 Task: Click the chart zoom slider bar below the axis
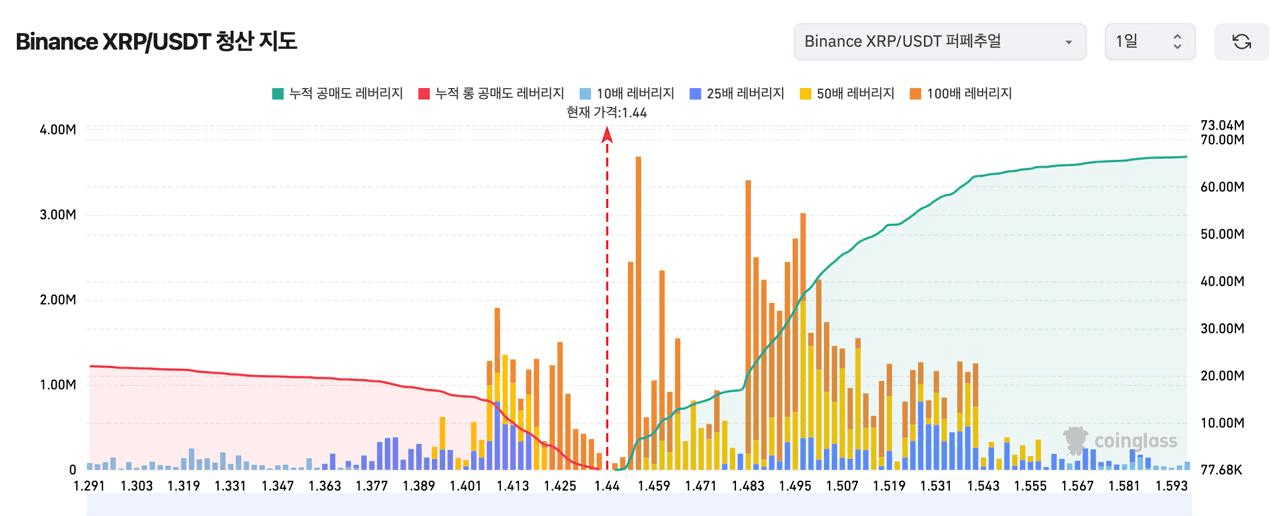637,505
